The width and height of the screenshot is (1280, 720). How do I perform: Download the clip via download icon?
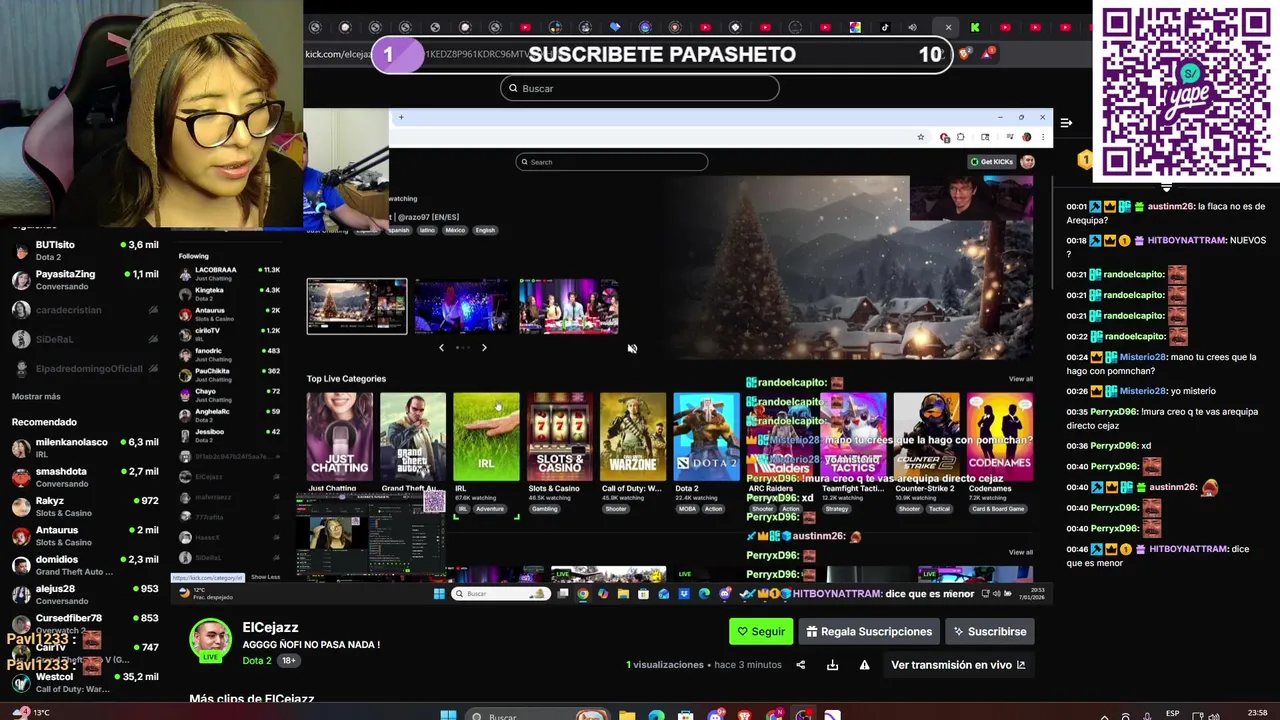click(x=832, y=665)
